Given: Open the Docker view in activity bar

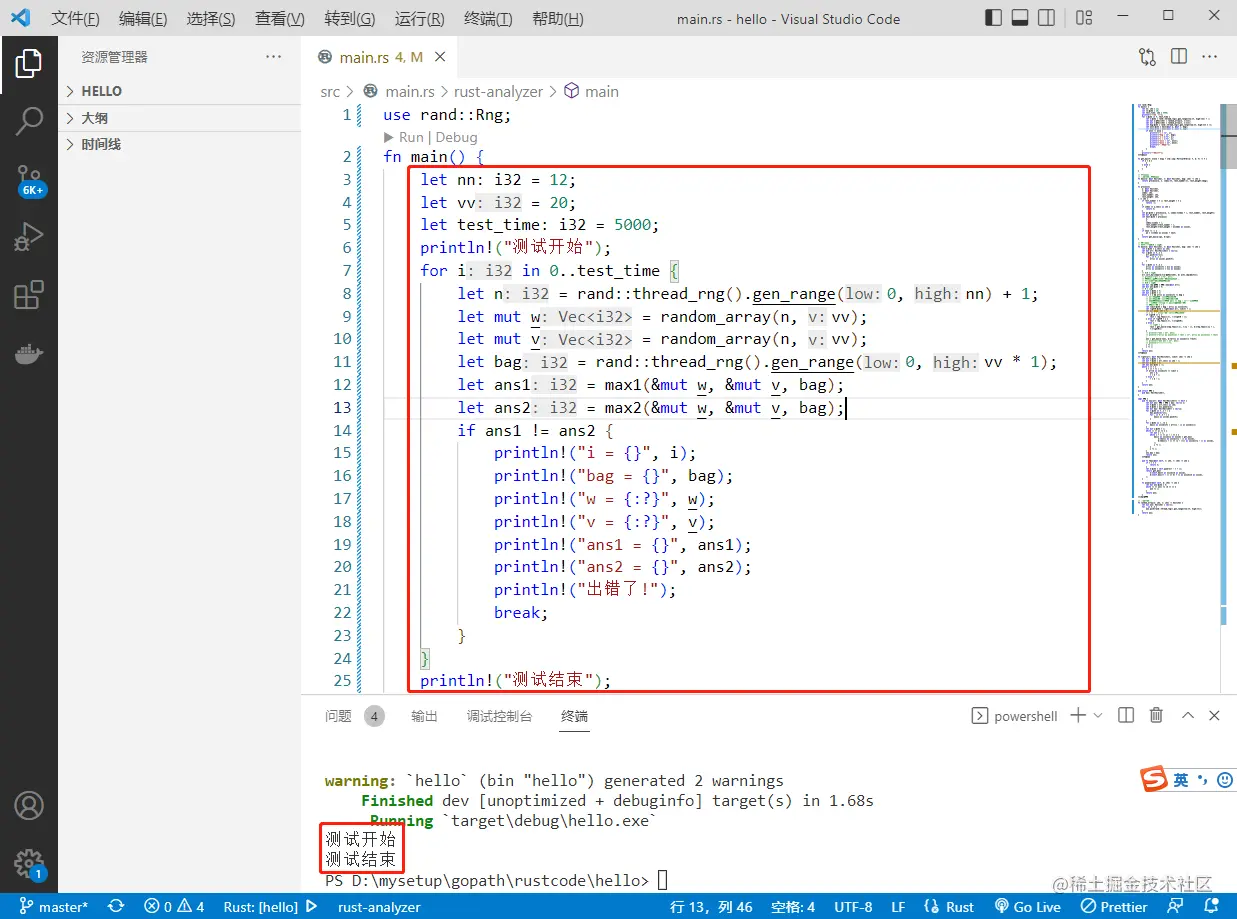Looking at the screenshot, I should 29,353.
